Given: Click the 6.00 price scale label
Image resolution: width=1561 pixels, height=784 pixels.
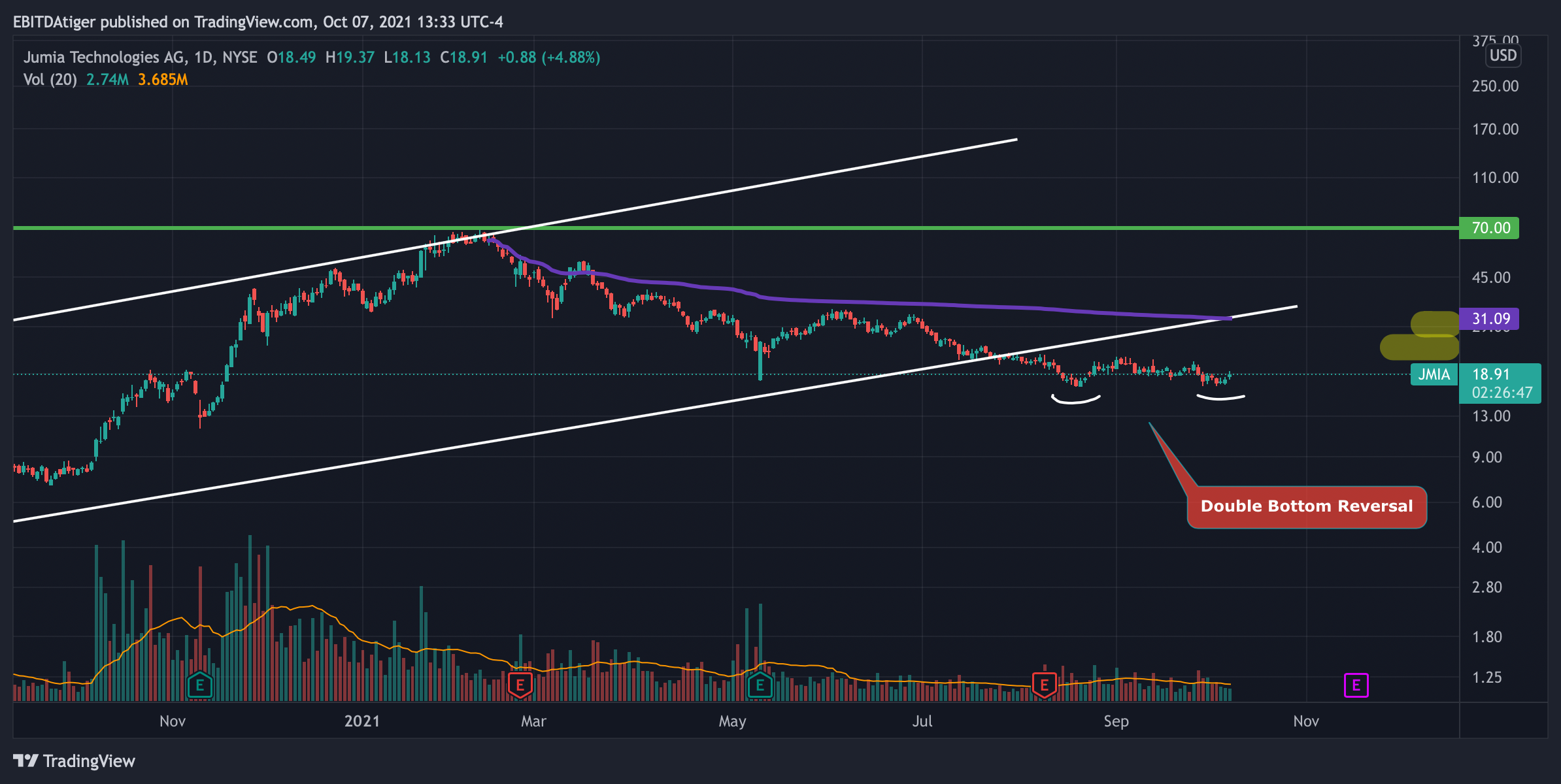Looking at the screenshot, I should pos(1487,502).
